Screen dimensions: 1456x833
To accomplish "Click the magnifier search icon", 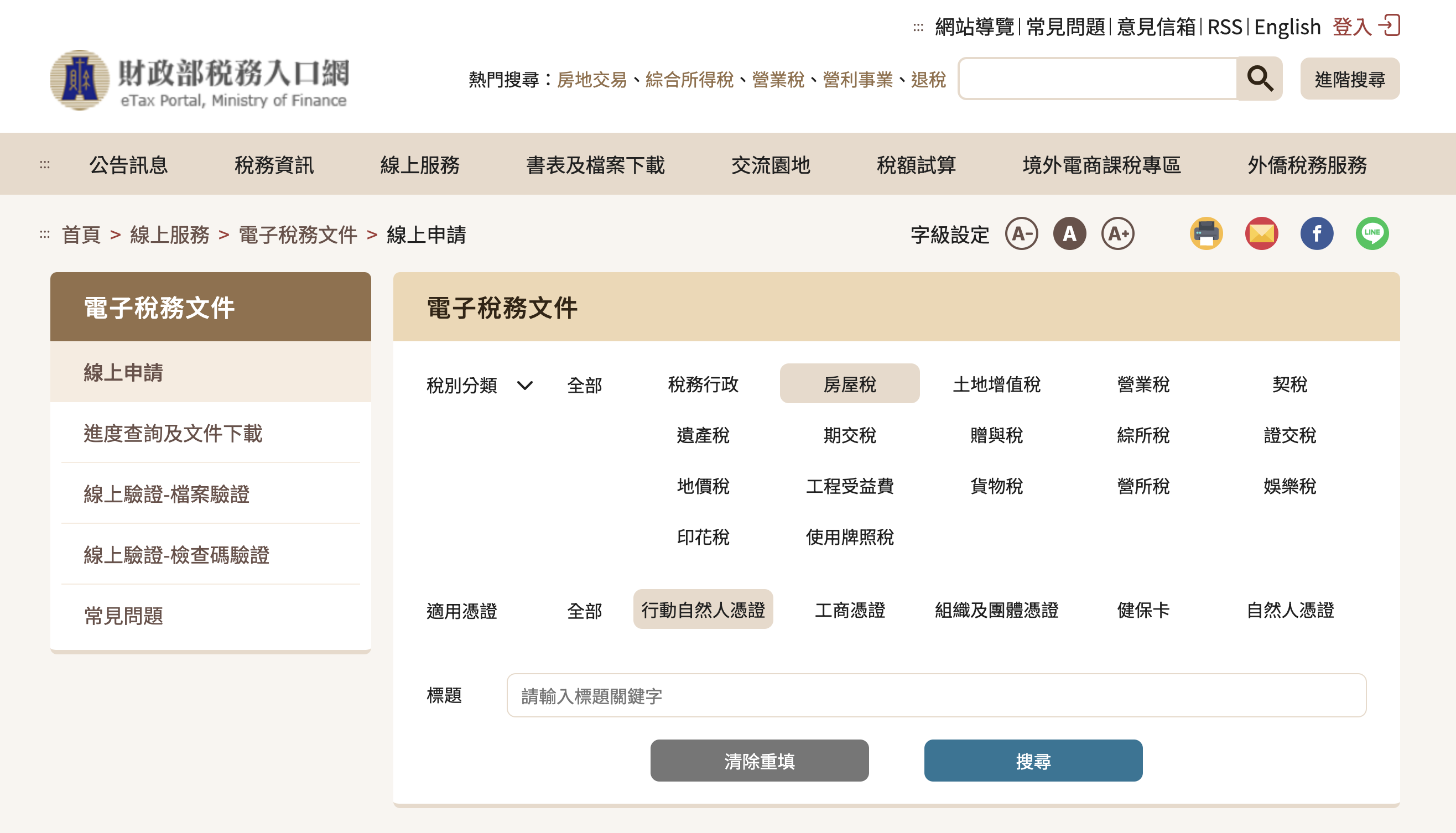I will (1259, 79).
